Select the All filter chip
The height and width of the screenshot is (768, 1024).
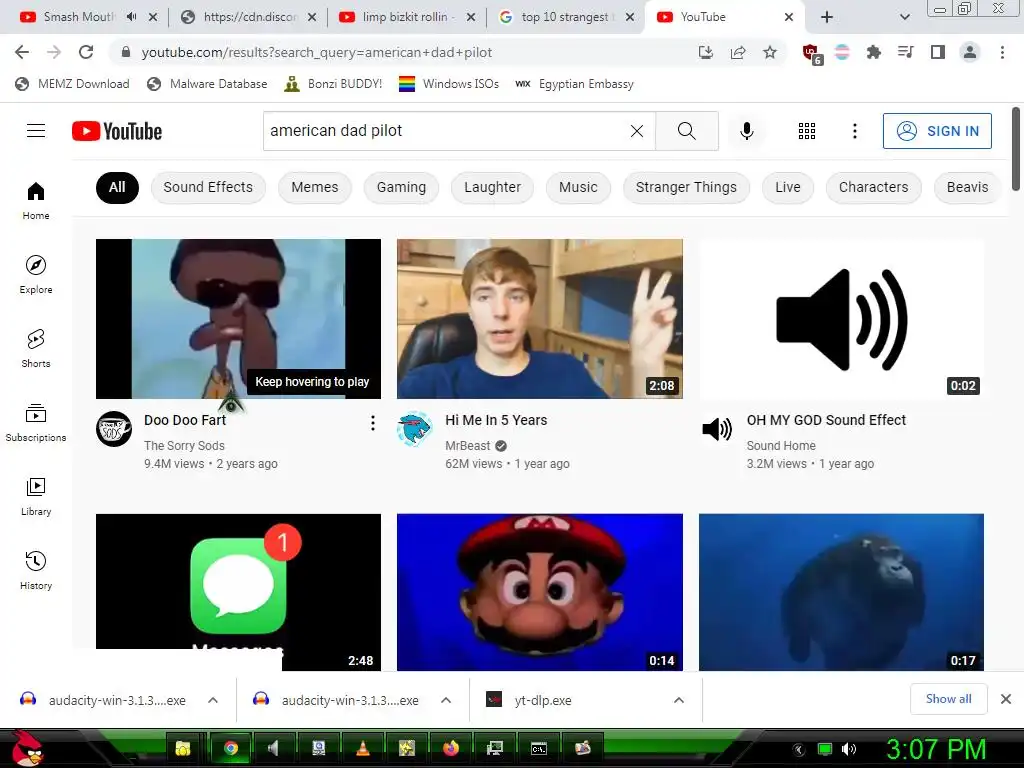(117, 187)
